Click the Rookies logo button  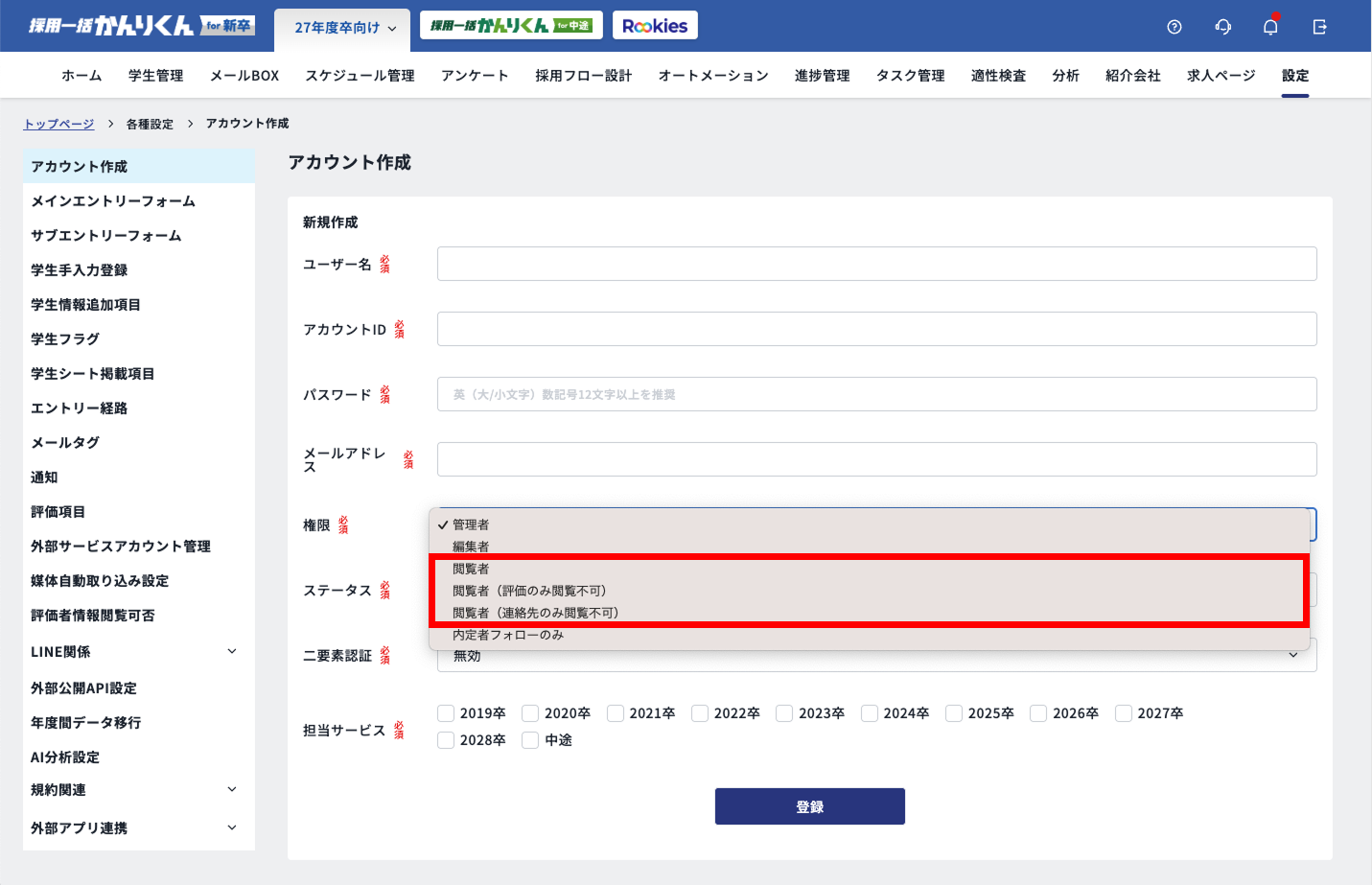coord(655,26)
